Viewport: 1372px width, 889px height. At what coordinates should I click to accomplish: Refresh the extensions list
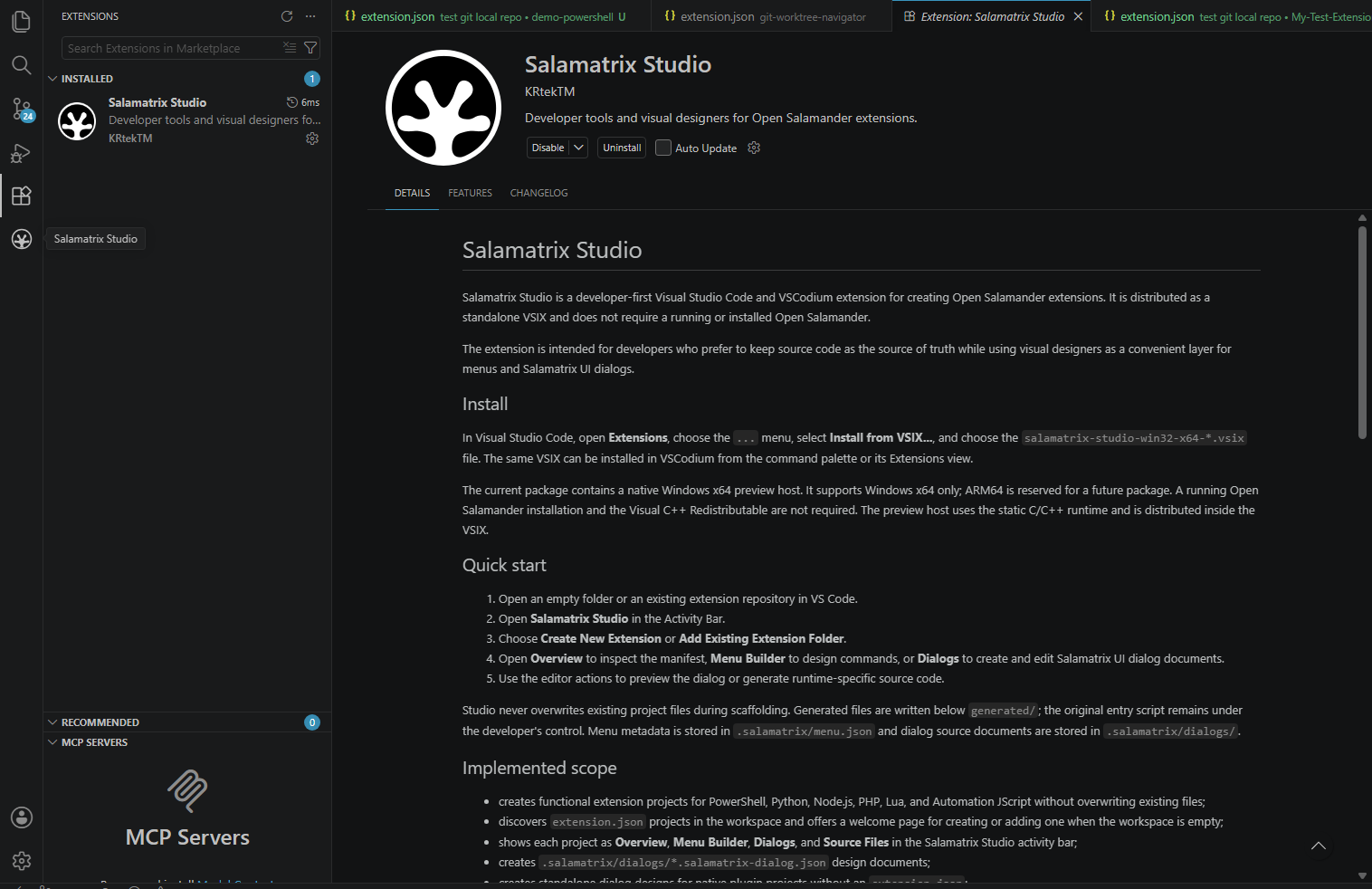point(287,16)
